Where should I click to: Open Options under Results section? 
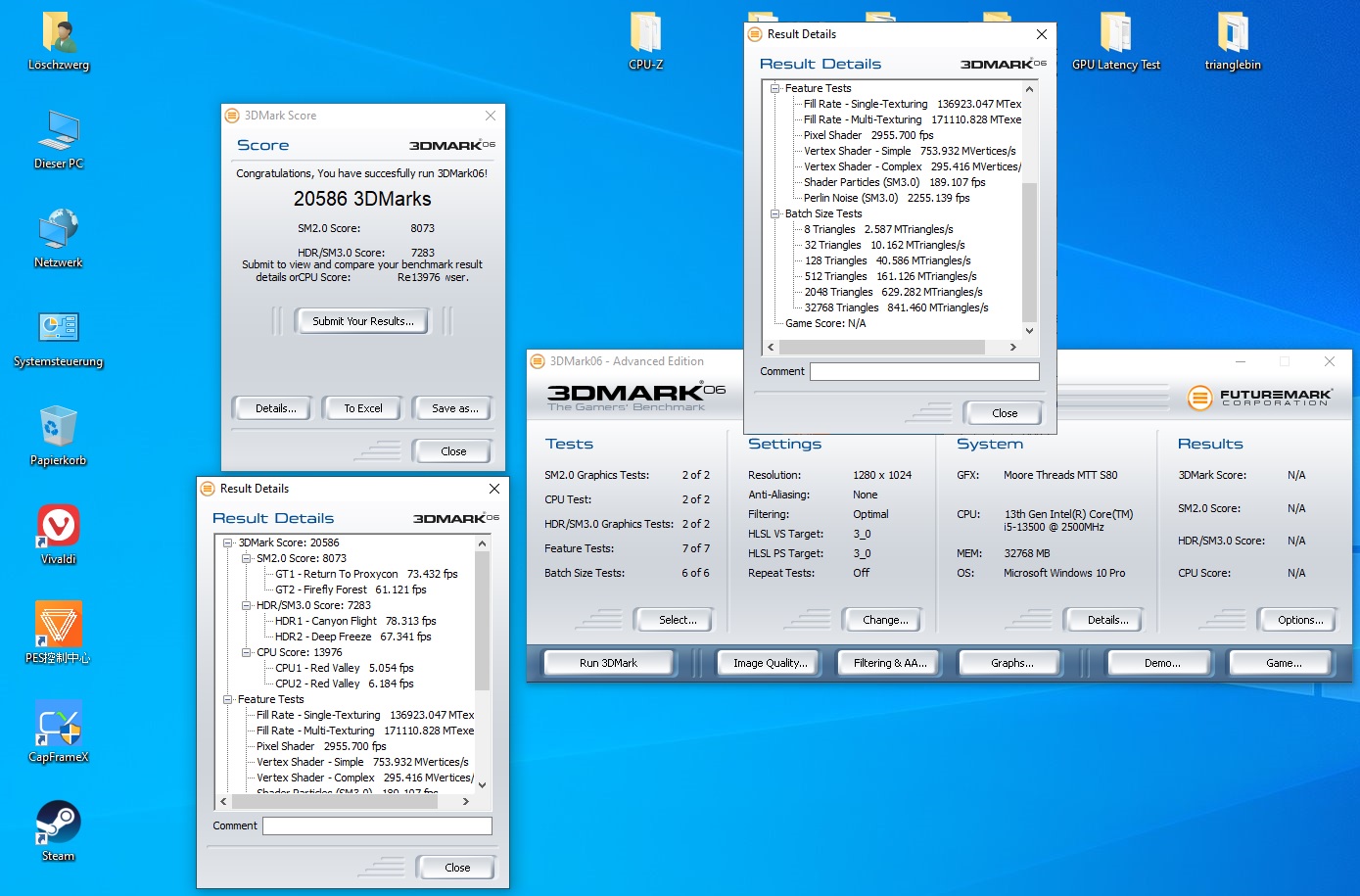(1296, 620)
